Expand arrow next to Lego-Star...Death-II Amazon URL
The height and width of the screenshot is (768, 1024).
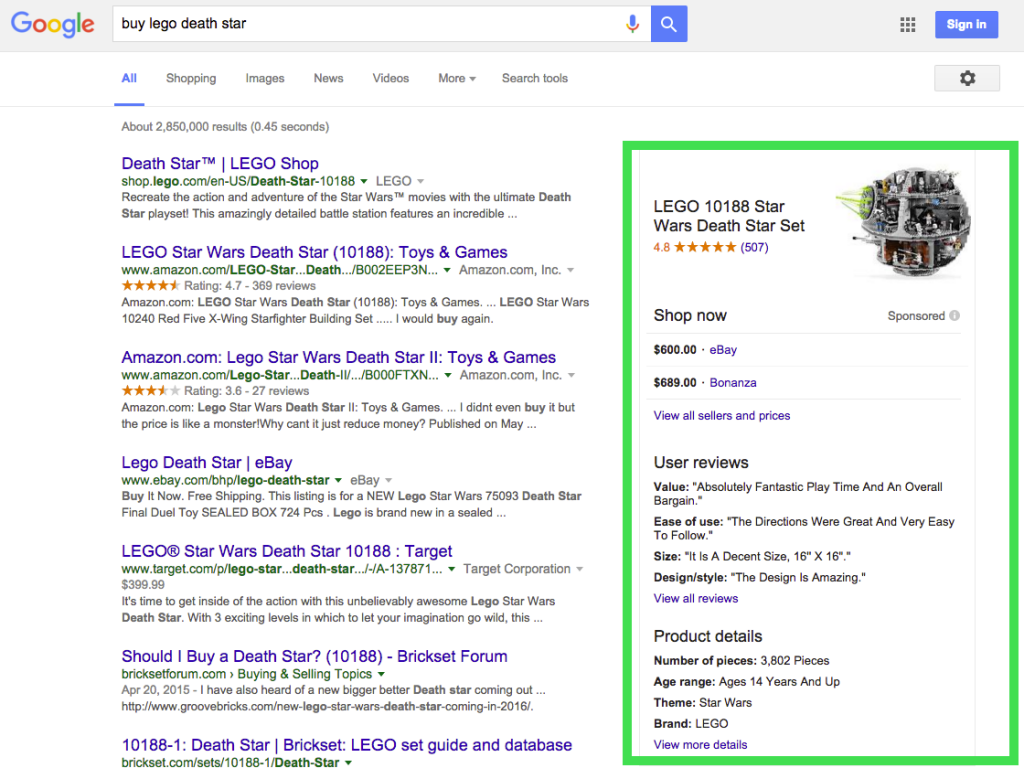(448, 376)
